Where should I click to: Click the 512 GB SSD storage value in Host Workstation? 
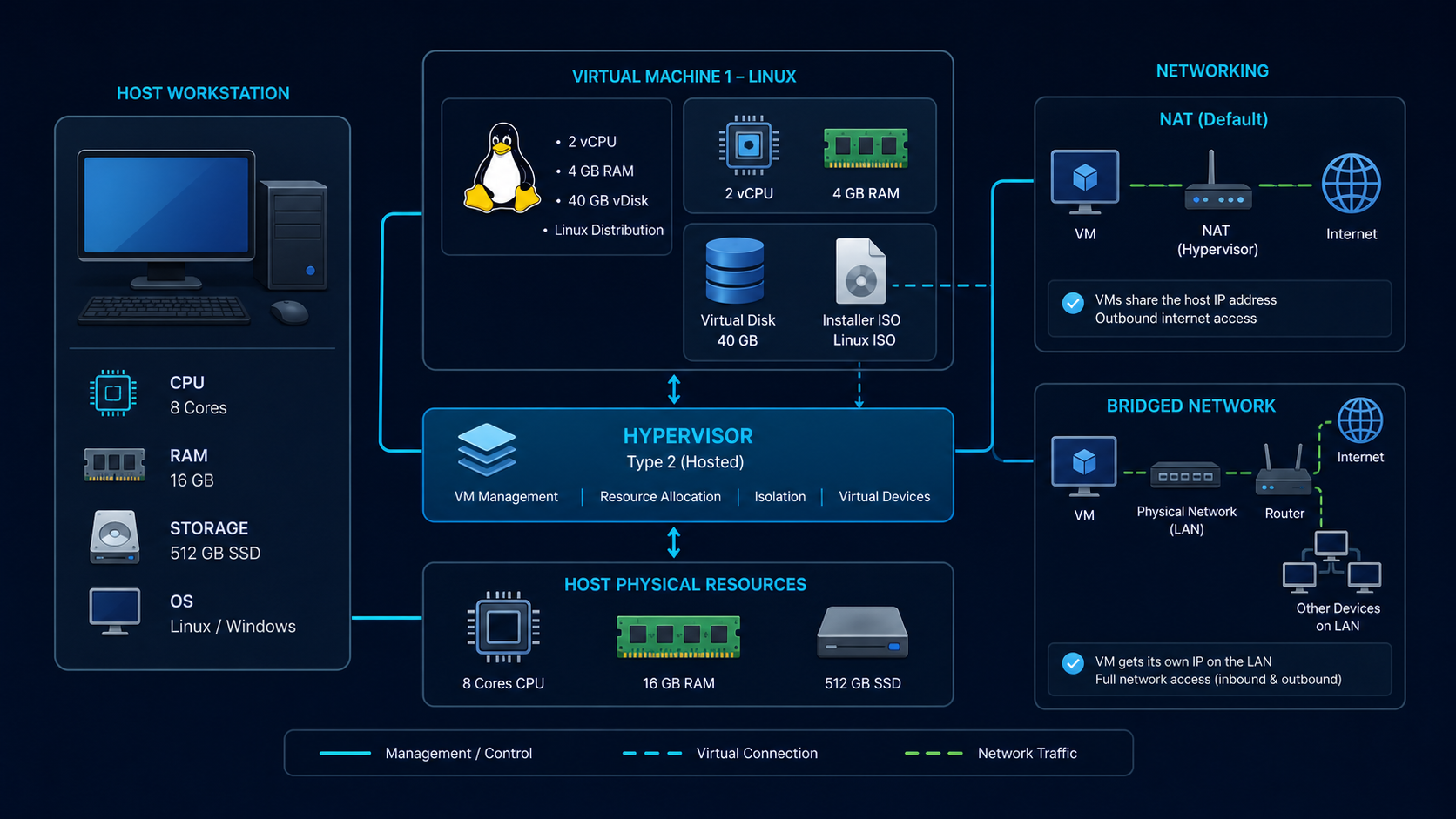pyautogui.click(x=215, y=554)
